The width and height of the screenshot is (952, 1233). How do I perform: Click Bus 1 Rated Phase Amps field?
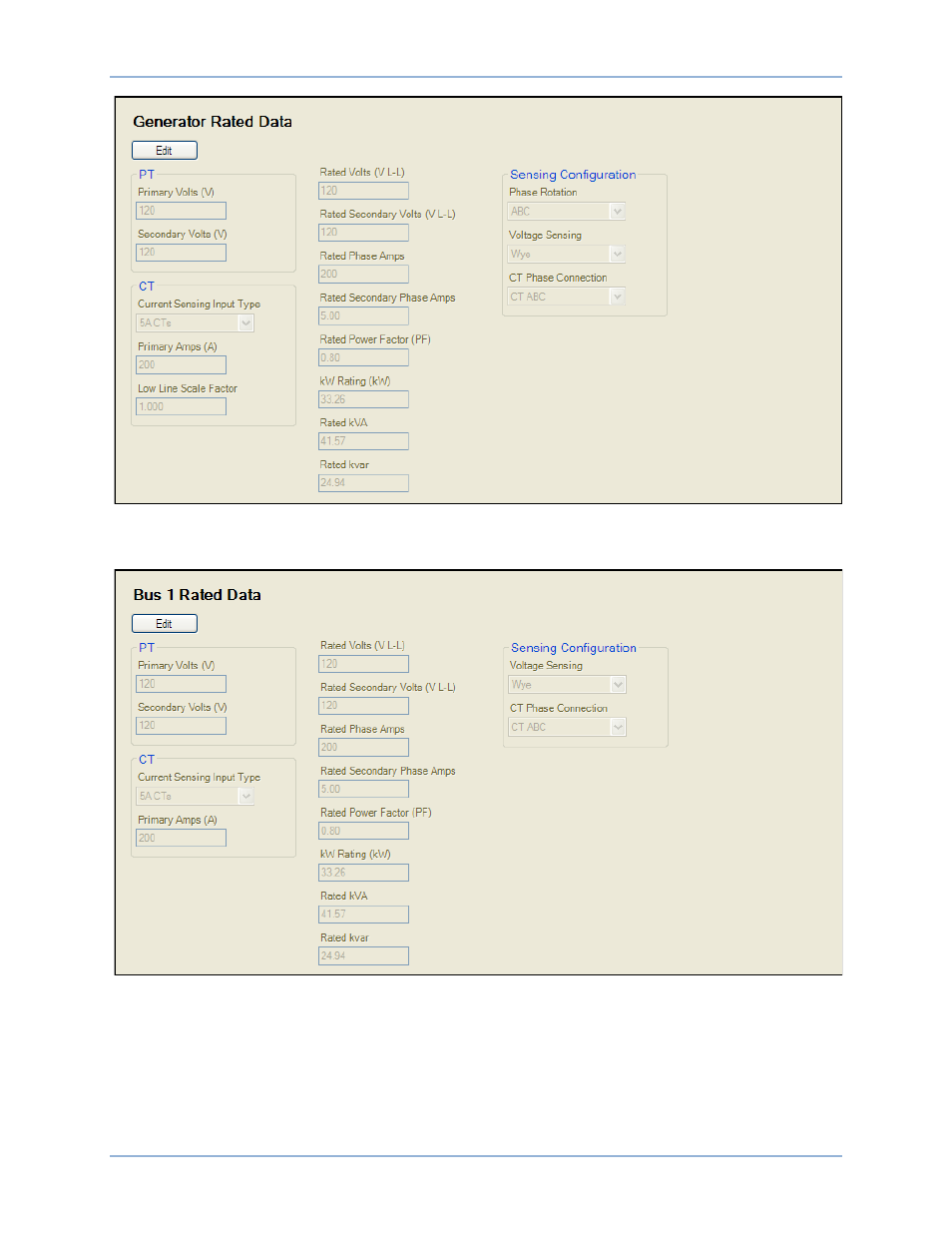(363, 748)
